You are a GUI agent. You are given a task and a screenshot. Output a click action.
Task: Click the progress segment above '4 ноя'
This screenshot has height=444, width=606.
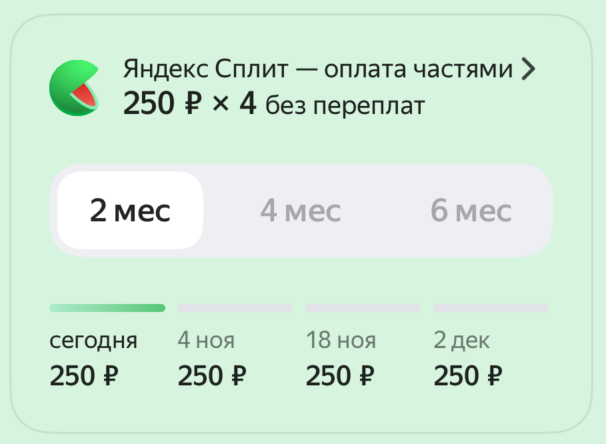point(236,308)
